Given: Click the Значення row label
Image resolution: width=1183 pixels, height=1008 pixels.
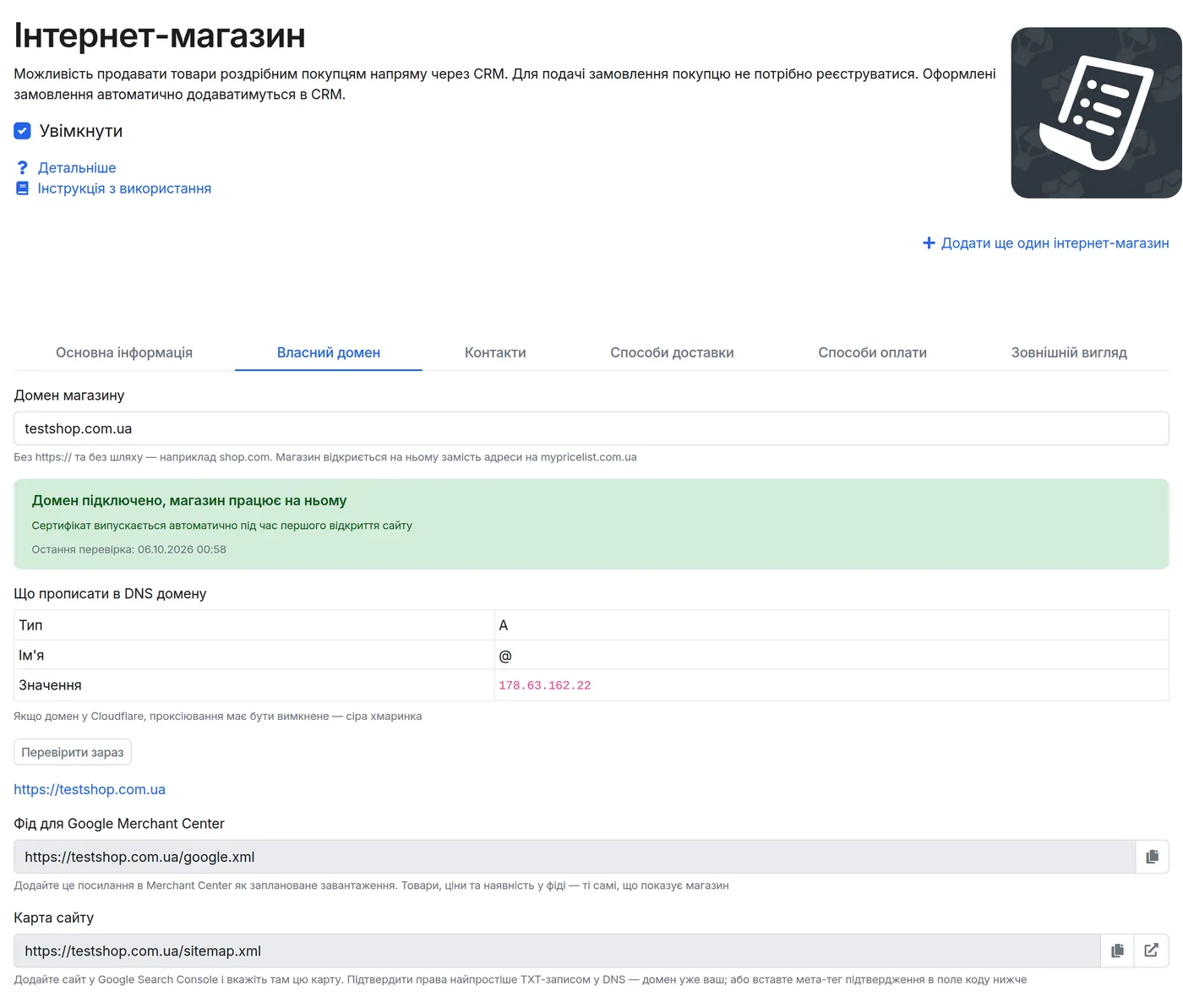Looking at the screenshot, I should point(51,685).
